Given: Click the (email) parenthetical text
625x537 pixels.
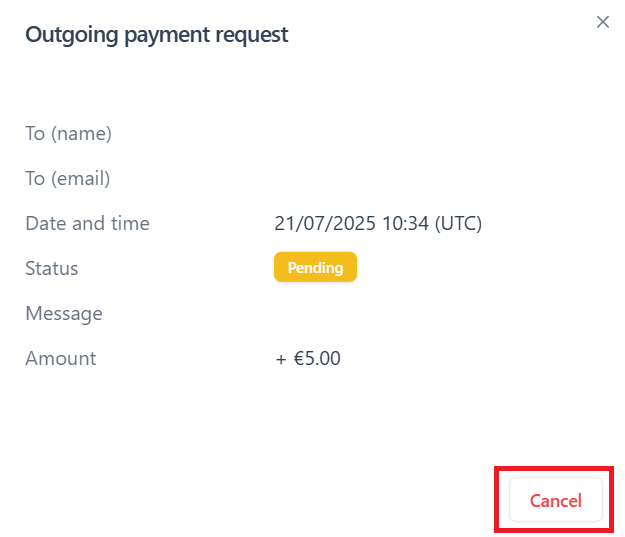Looking at the screenshot, I should (81, 178).
